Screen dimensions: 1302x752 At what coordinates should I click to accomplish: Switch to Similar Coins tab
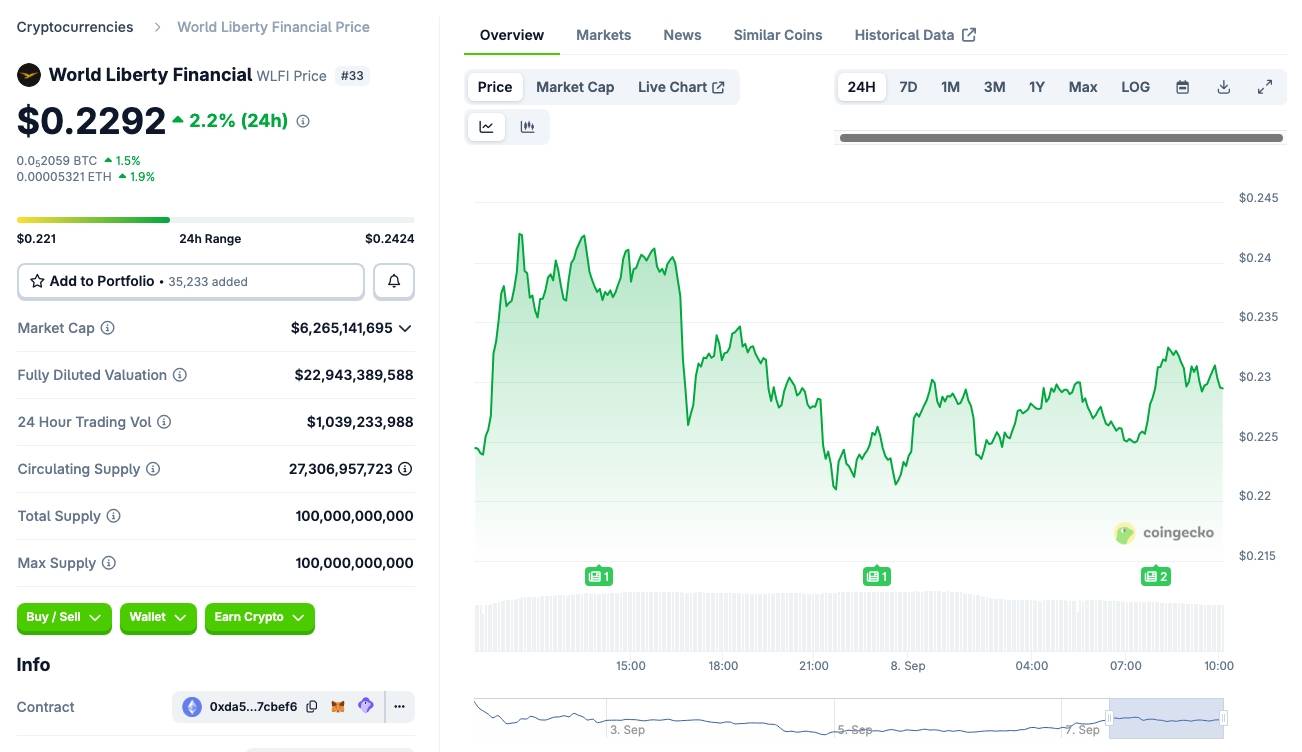(x=778, y=35)
